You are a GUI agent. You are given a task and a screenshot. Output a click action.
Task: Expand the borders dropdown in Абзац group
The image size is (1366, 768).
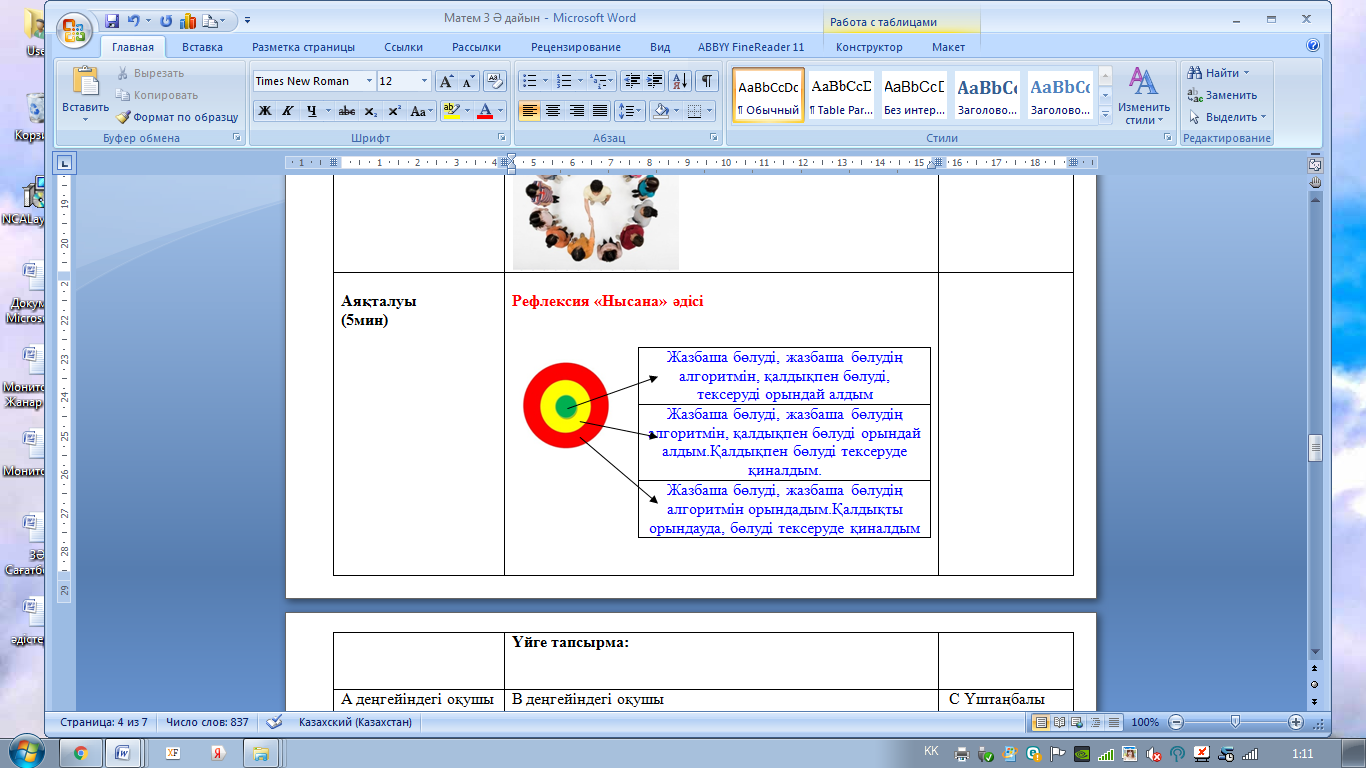(710, 110)
